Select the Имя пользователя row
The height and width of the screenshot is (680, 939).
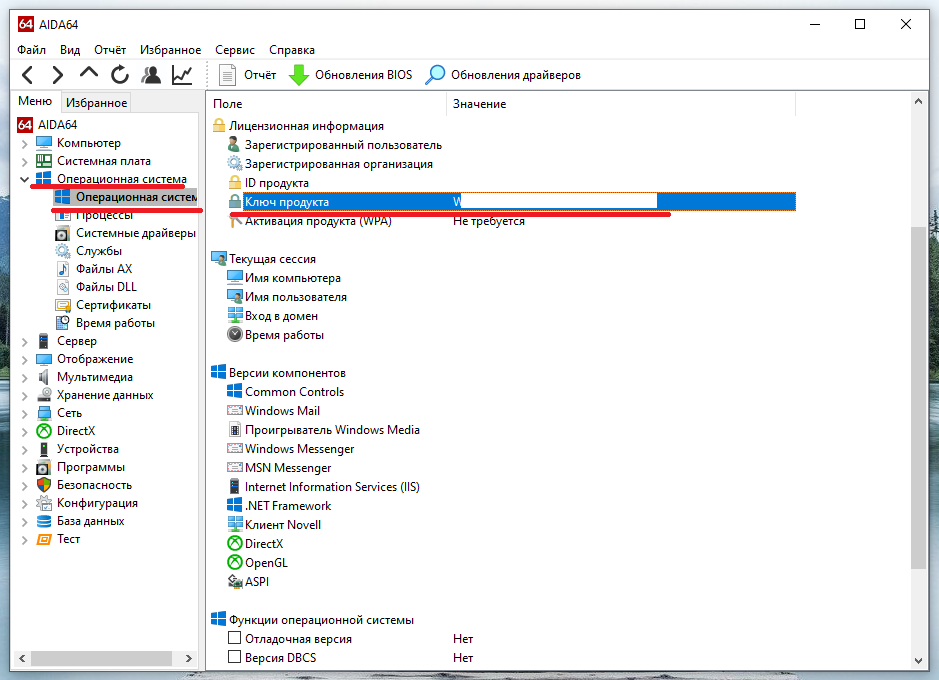(295, 297)
